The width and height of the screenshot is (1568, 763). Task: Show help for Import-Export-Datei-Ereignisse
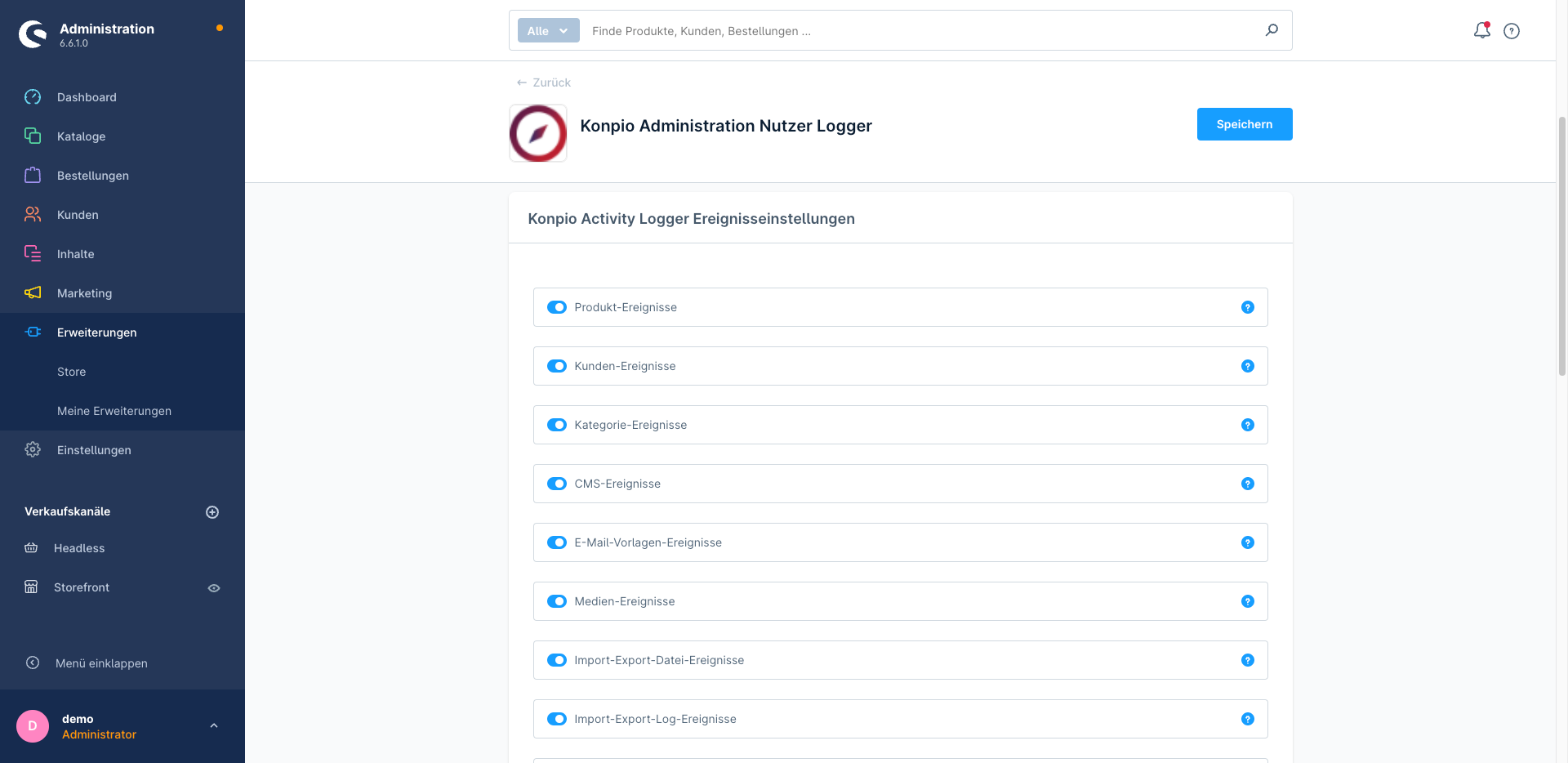click(x=1248, y=660)
